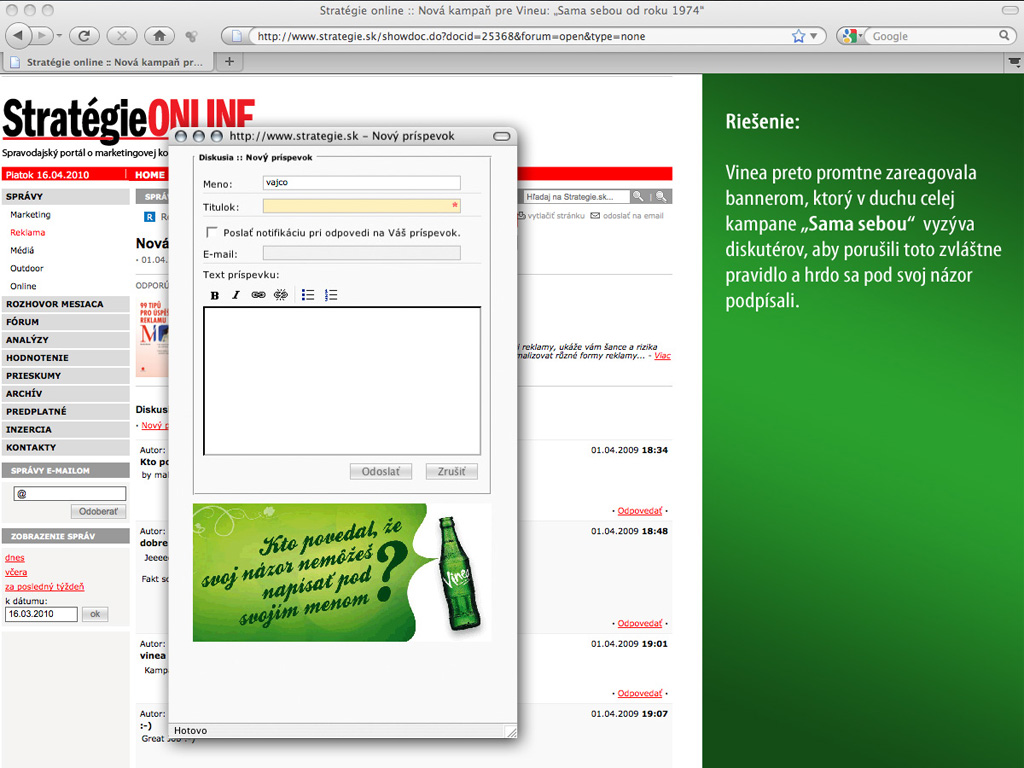Open Médiá in the sidebar

coord(22,250)
